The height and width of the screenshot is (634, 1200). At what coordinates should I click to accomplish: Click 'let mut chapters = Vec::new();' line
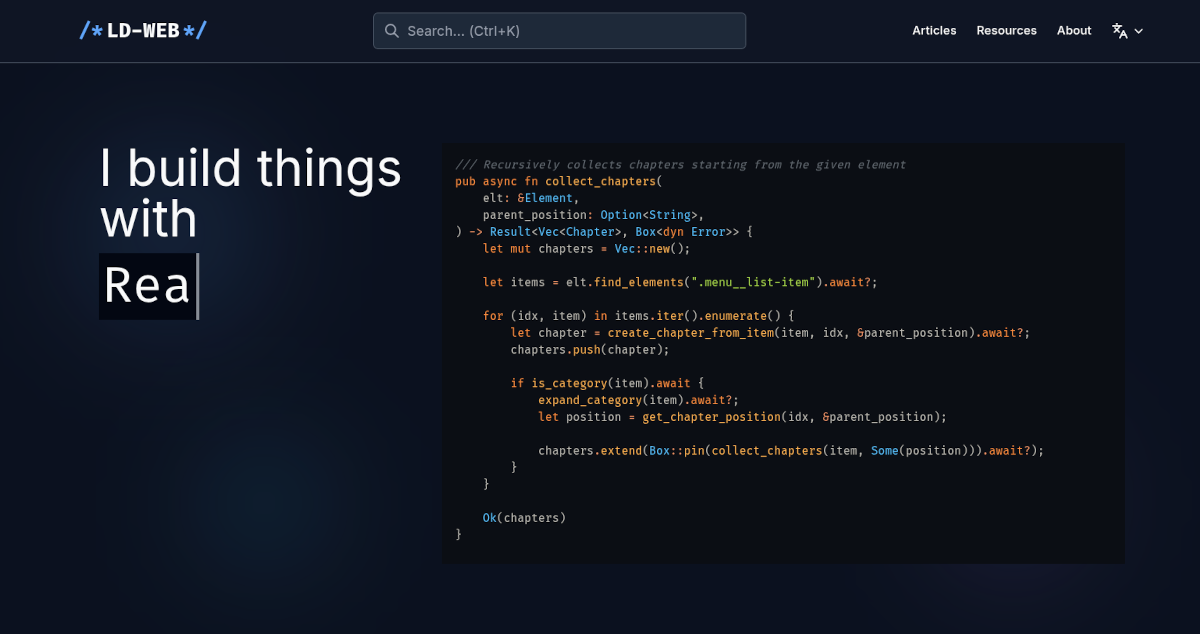pyautogui.click(x=587, y=249)
